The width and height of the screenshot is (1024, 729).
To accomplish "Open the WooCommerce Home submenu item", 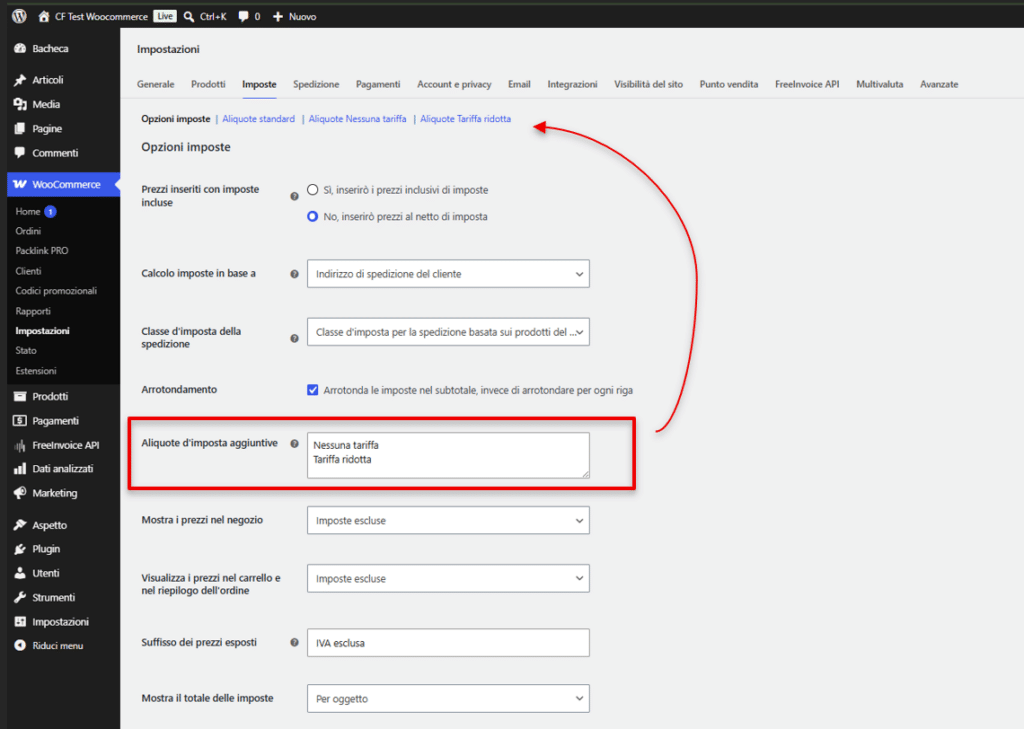I will click(x=28, y=212).
